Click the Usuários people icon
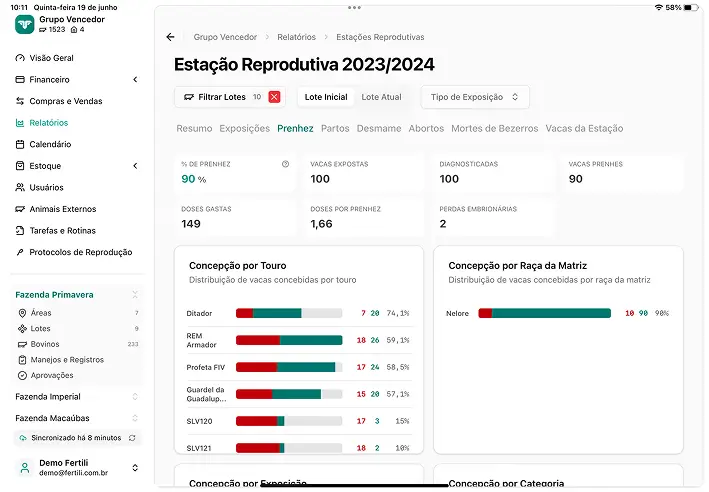This screenshot has width=709, height=492. [20, 187]
